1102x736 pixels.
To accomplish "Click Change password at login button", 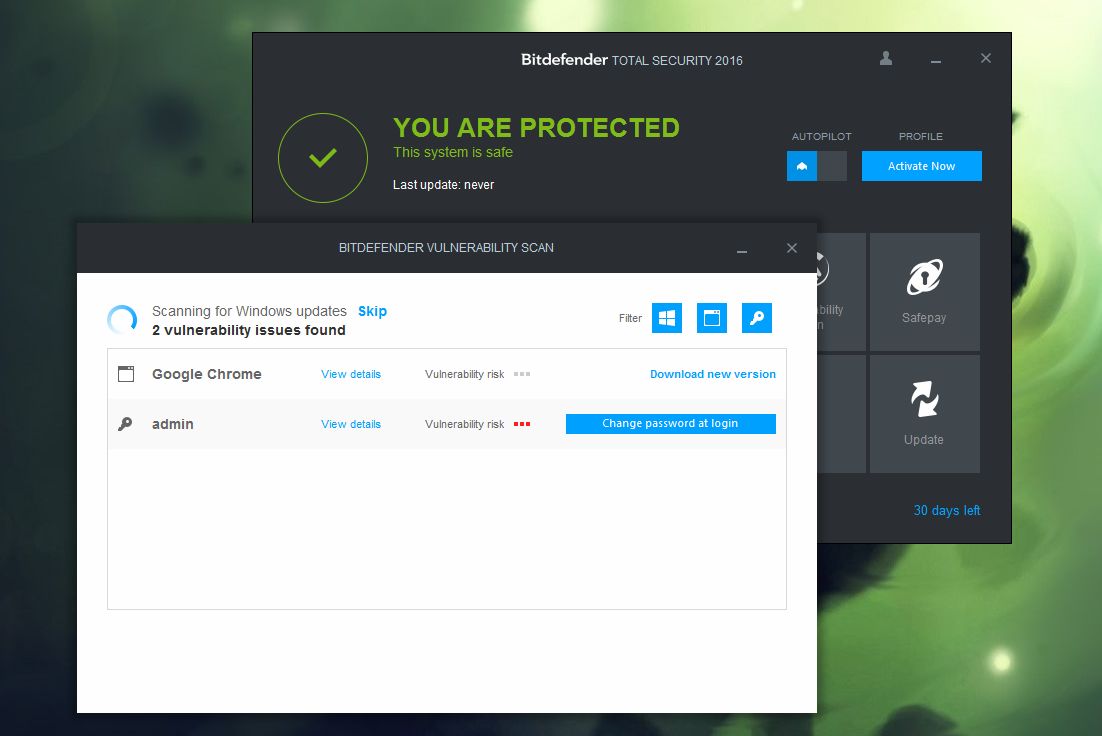I will click(x=670, y=423).
